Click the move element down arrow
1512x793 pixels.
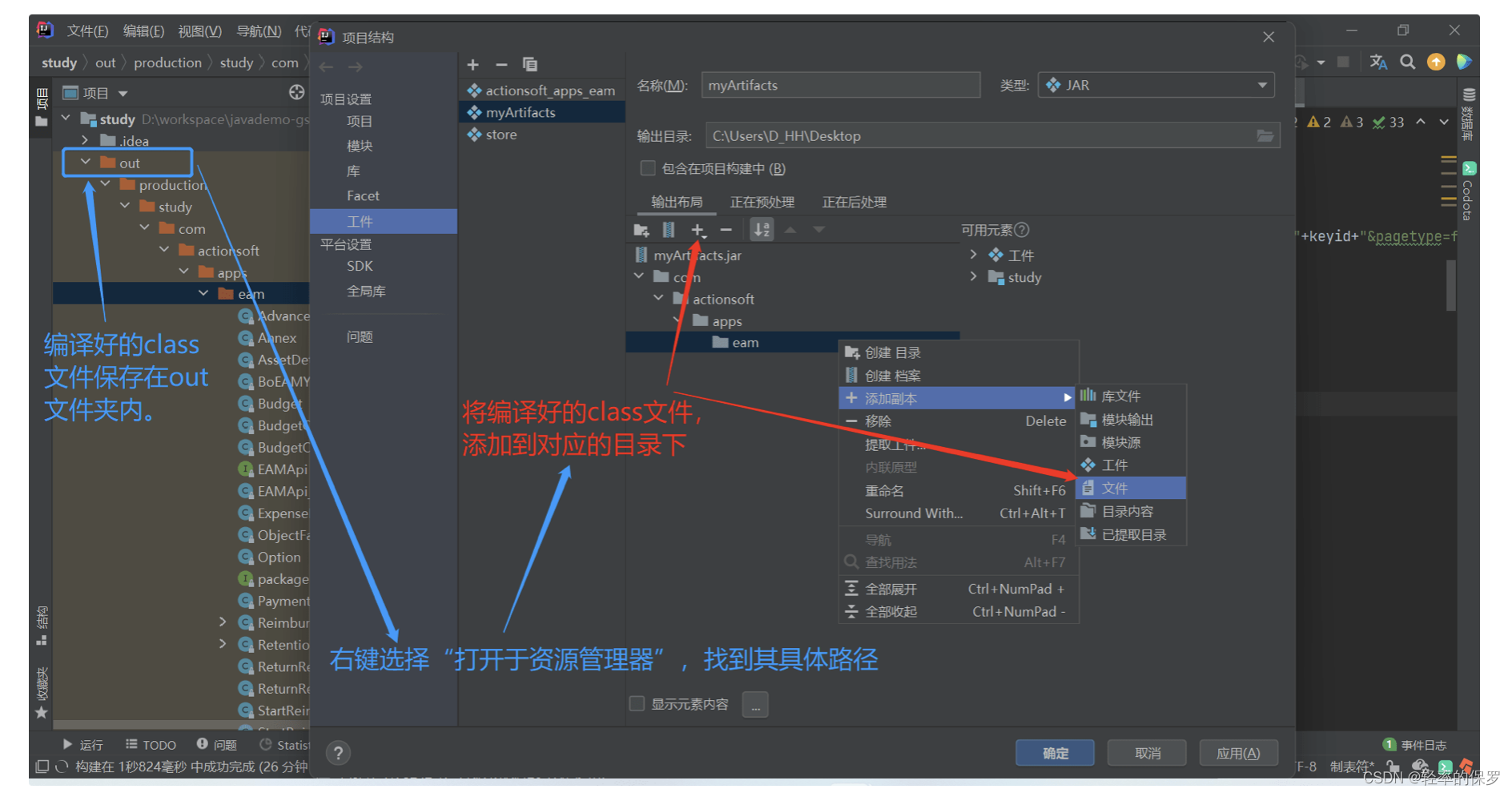coord(818,231)
